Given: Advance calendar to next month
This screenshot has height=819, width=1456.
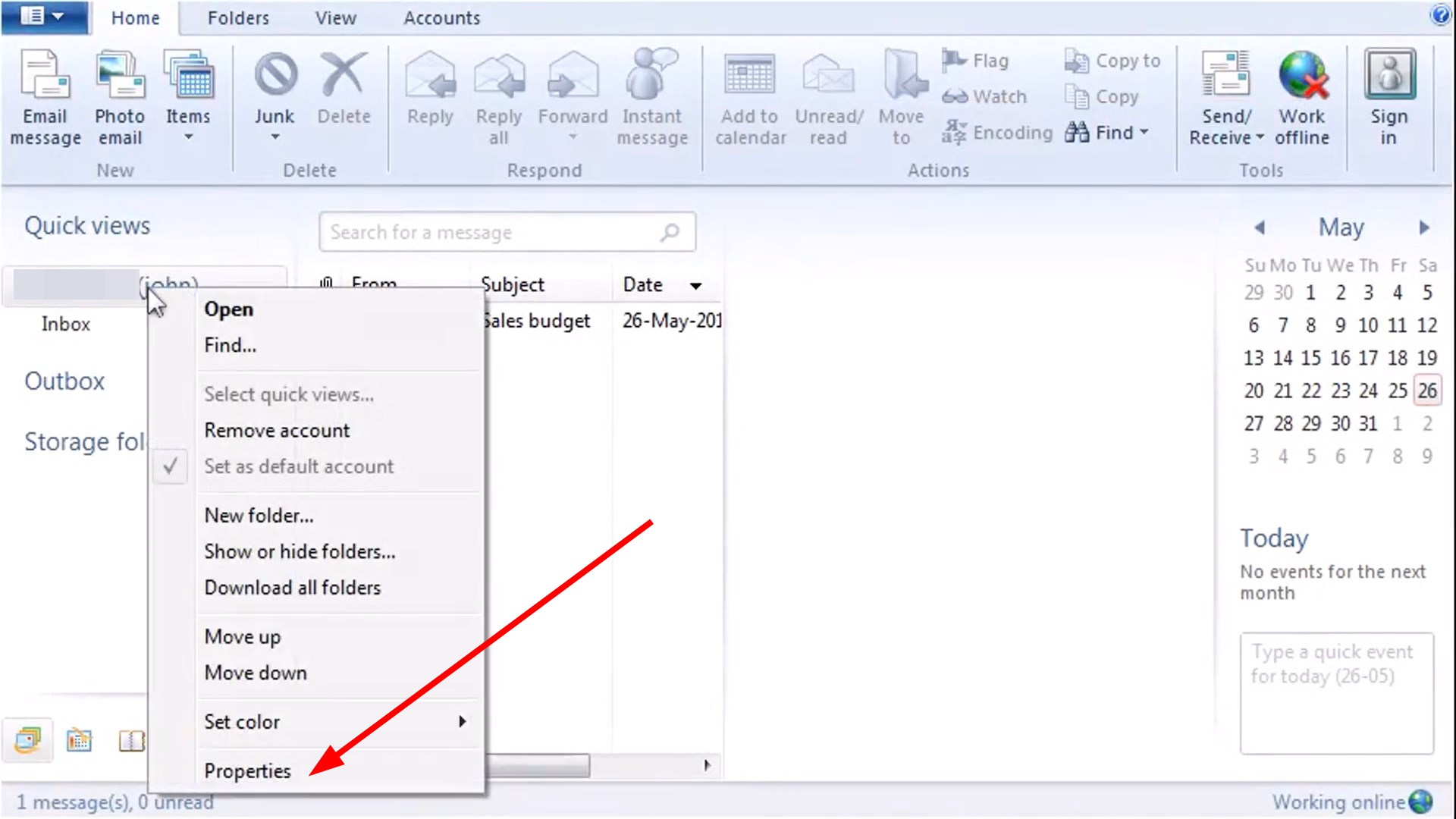Looking at the screenshot, I should [x=1425, y=227].
